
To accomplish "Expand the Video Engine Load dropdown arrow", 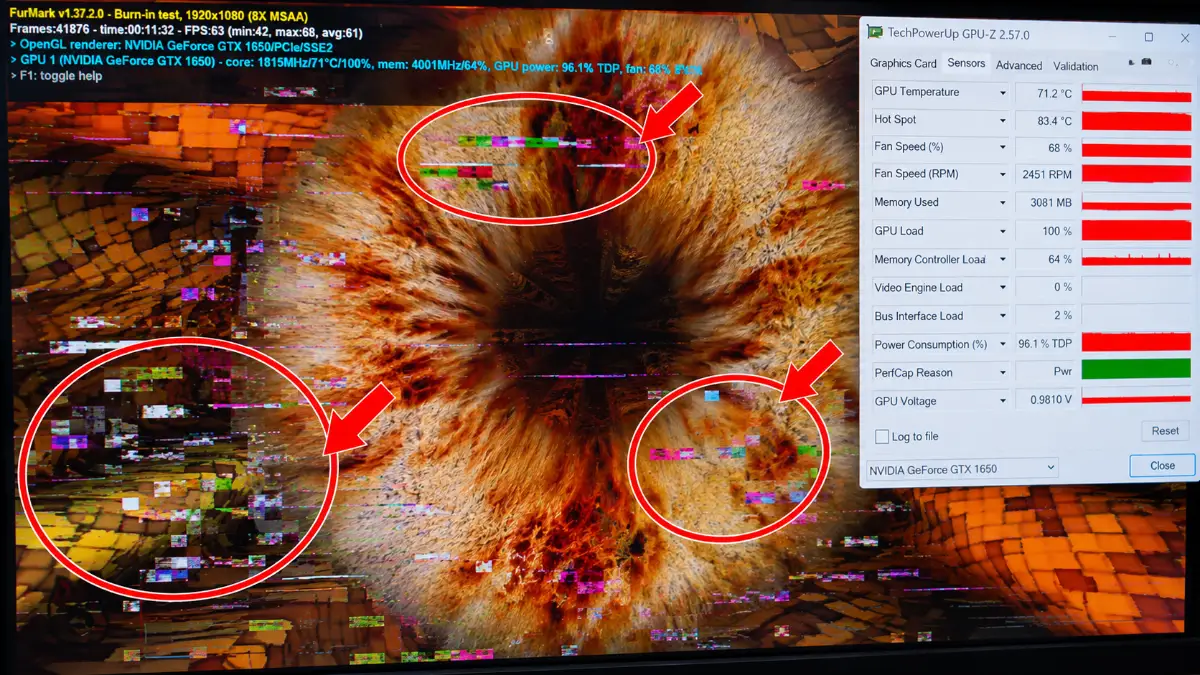I will click(x=1003, y=288).
